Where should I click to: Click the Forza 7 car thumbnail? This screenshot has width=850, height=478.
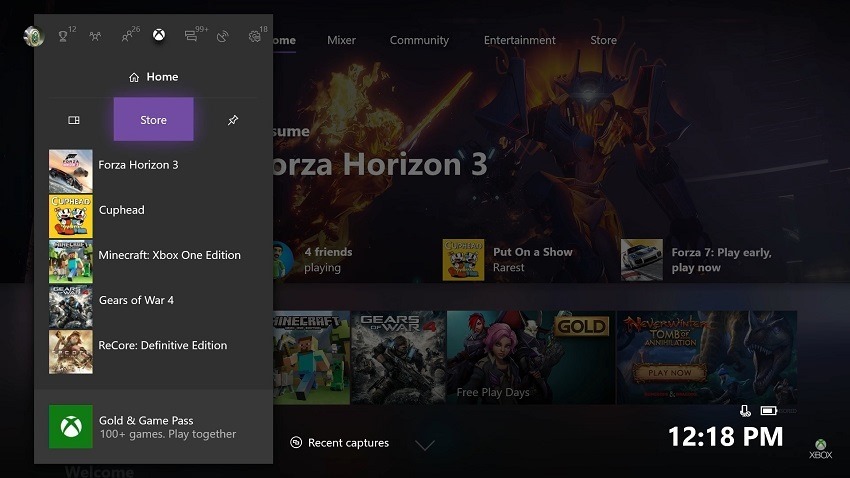point(641,260)
